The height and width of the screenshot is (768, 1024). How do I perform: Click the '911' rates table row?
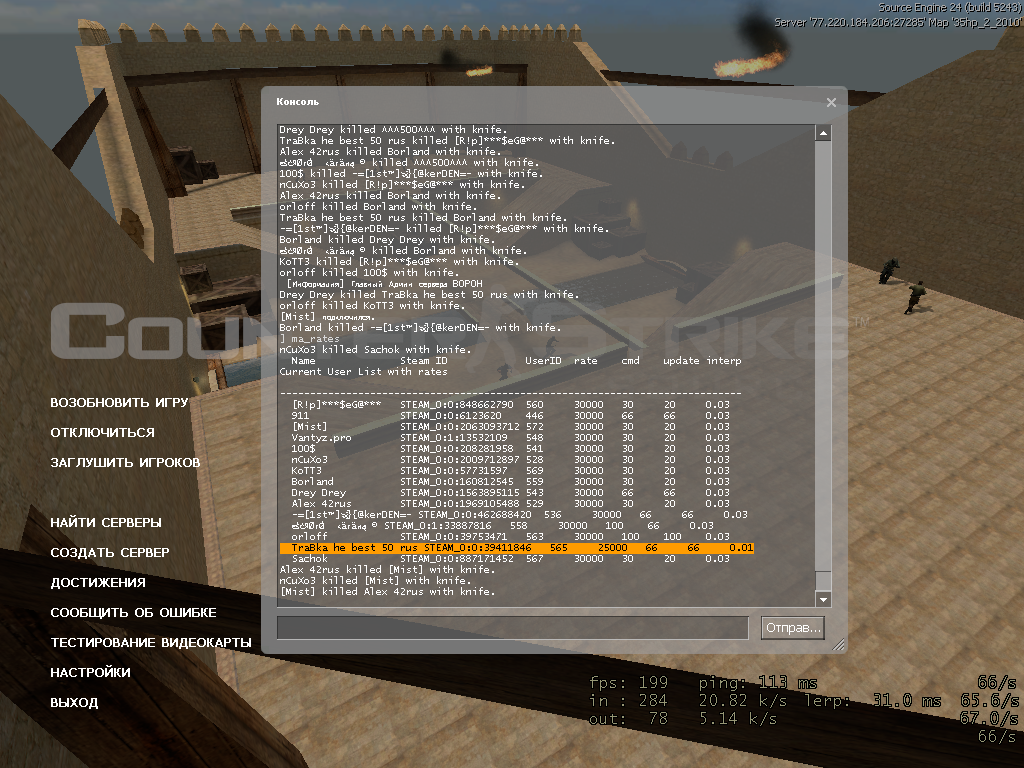tap(511, 416)
